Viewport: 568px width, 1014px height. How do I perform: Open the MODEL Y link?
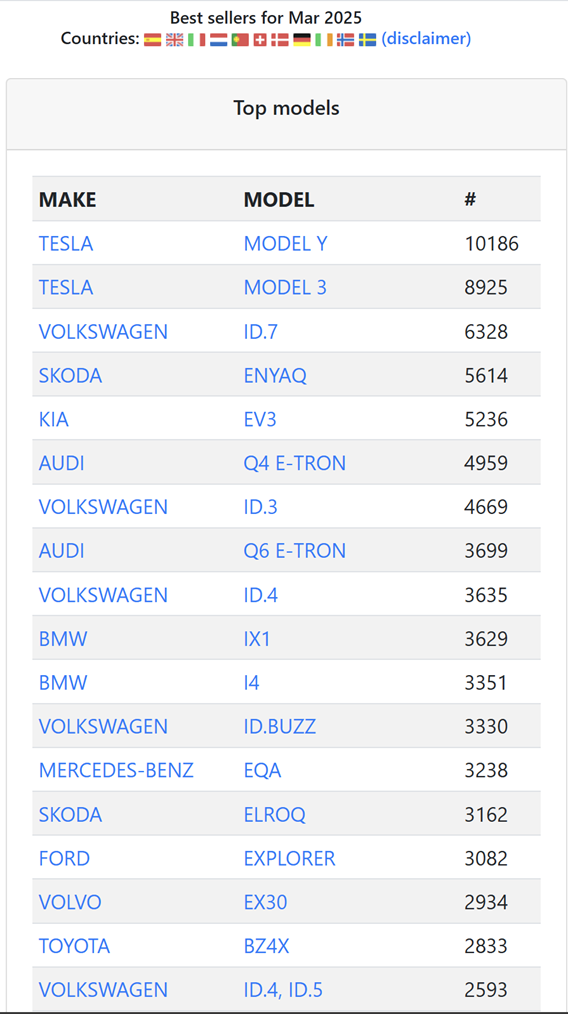(285, 244)
